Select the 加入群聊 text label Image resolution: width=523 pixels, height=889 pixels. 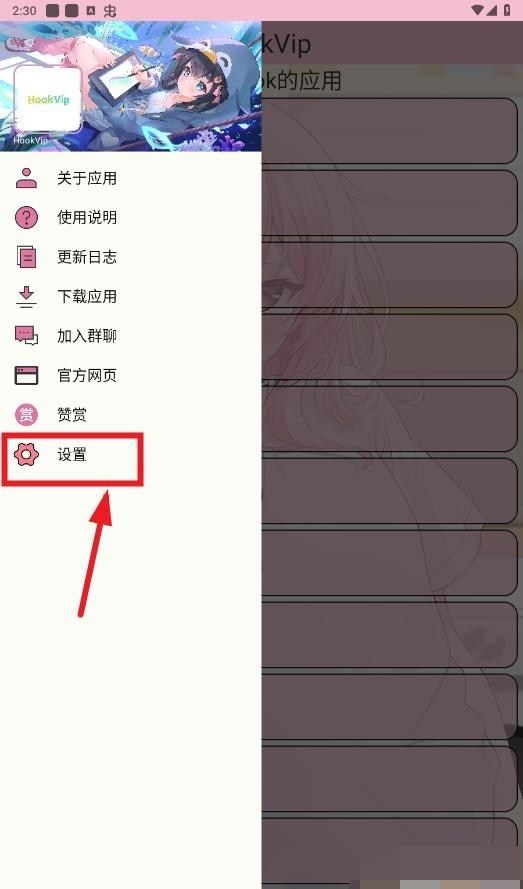[87, 336]
